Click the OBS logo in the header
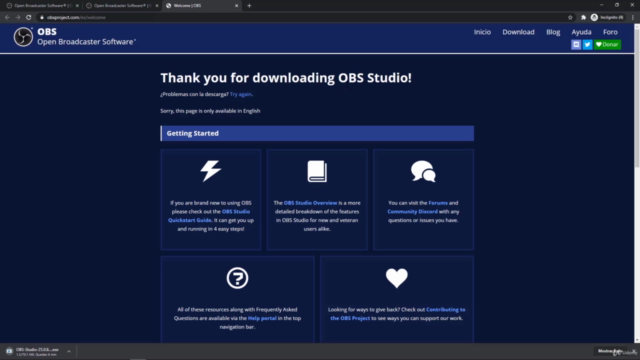Viewport: 640px width, 360px height. point(23,37)
